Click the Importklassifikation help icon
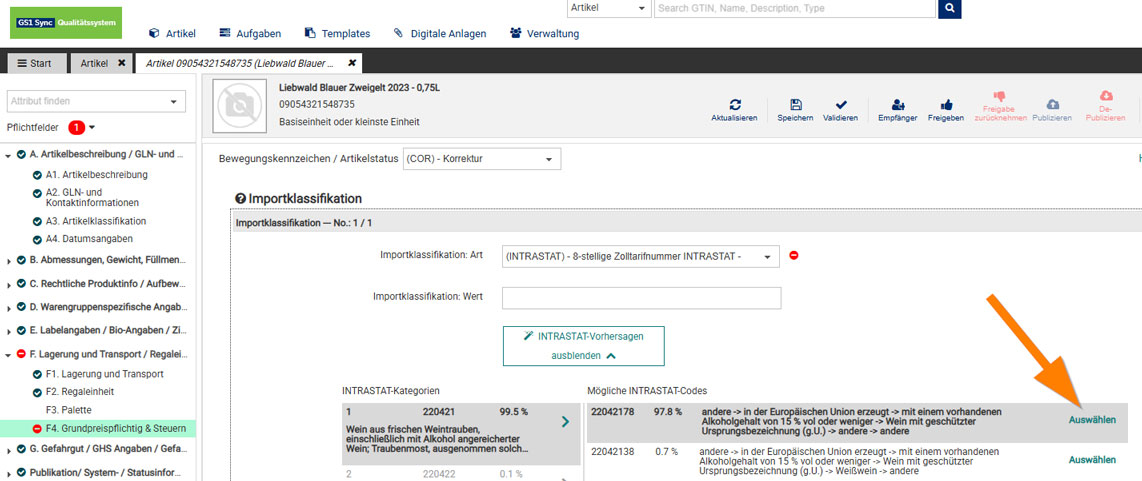The width and height of the screenshot is (1142, 481). (x=240, y=198)
